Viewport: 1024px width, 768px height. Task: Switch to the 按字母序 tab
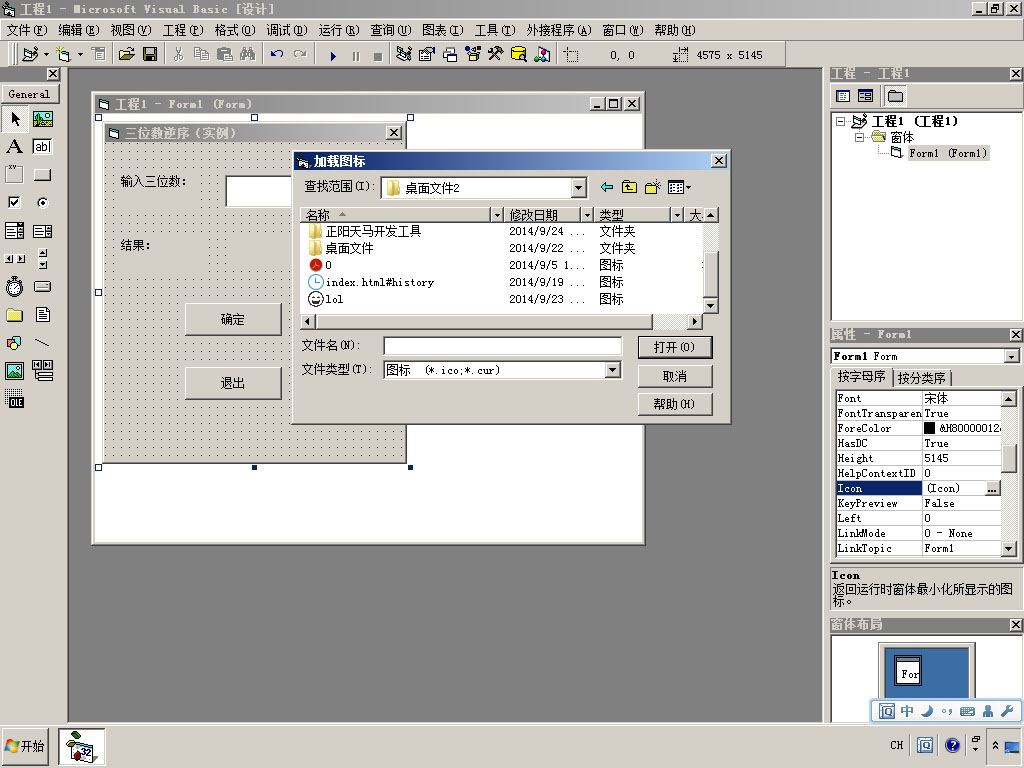click(861, 377)
